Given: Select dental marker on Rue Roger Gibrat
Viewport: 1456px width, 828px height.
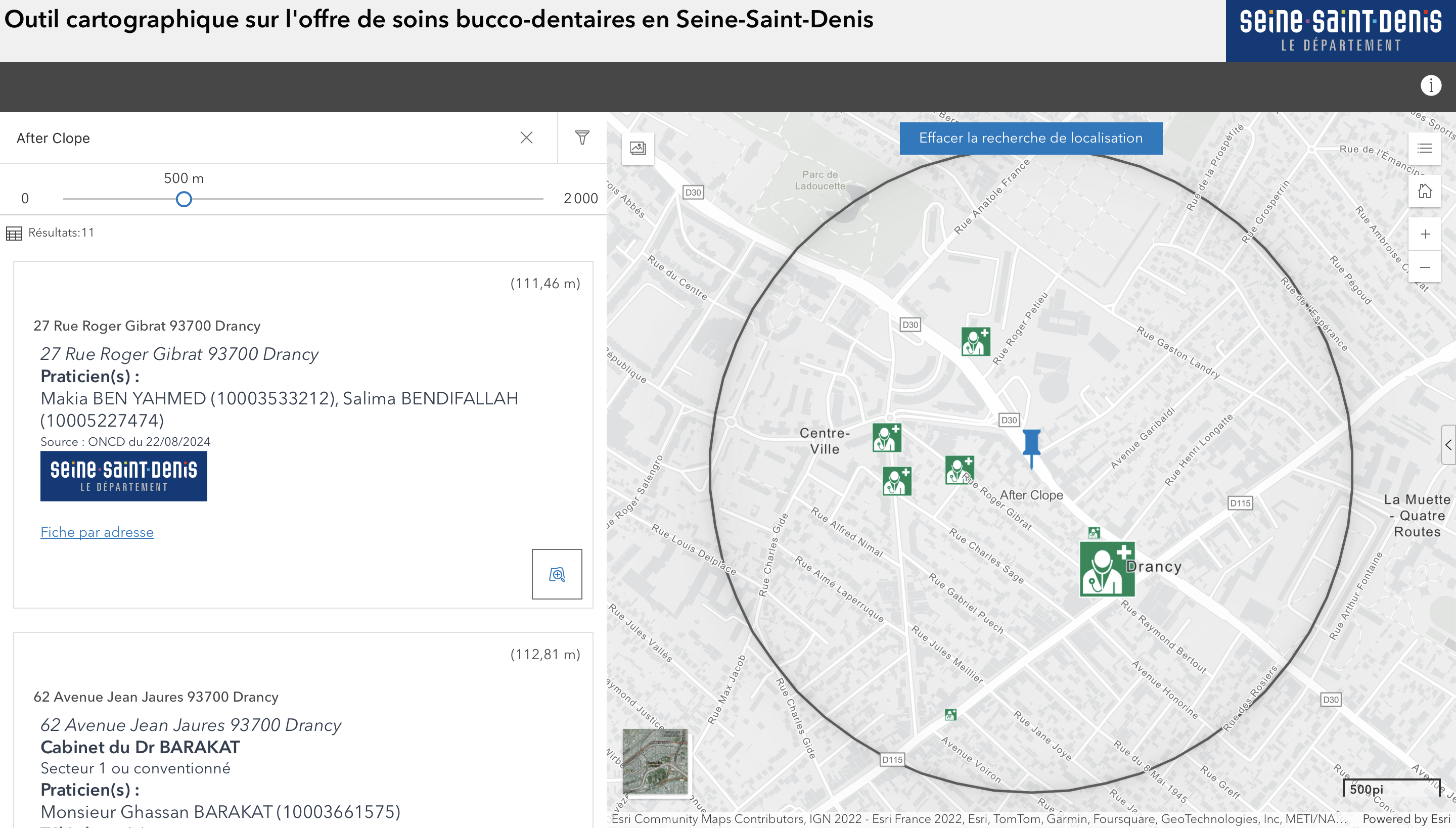Looking at the screenshot, I should point(960,470).
